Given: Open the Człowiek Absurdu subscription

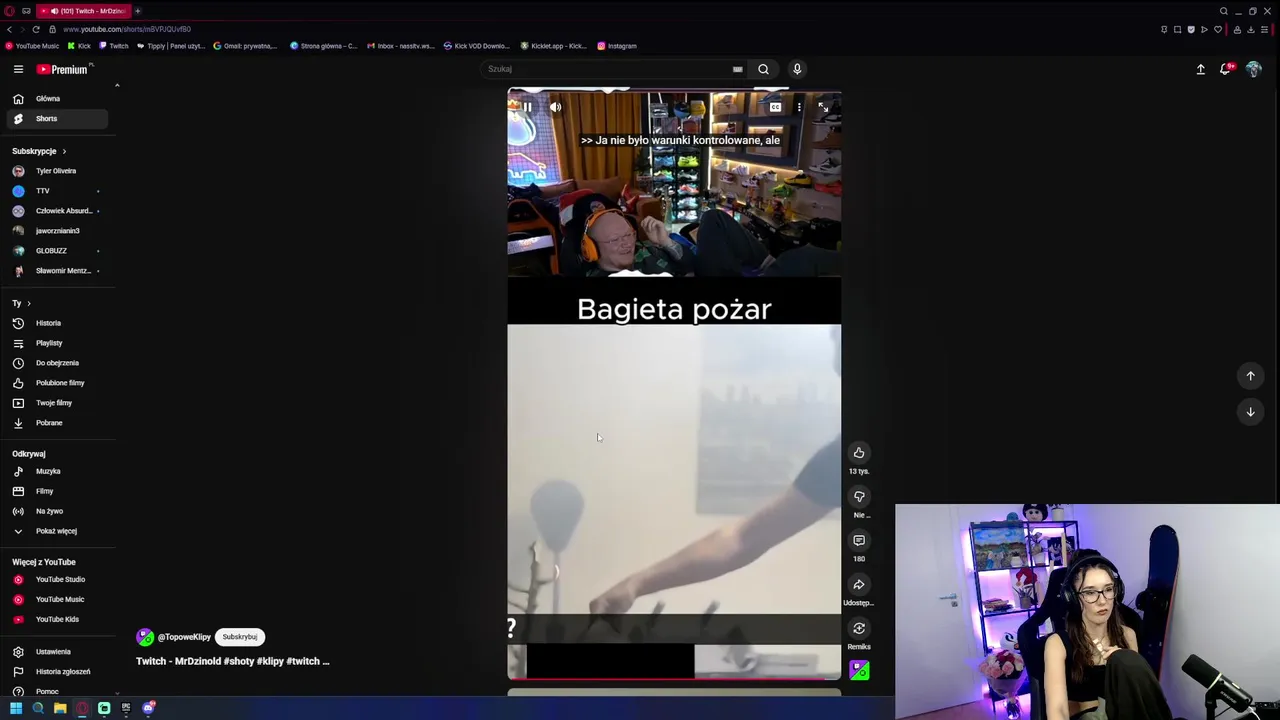Looking at the screenshot, I should pyautogui.click(x=58, y=211).
